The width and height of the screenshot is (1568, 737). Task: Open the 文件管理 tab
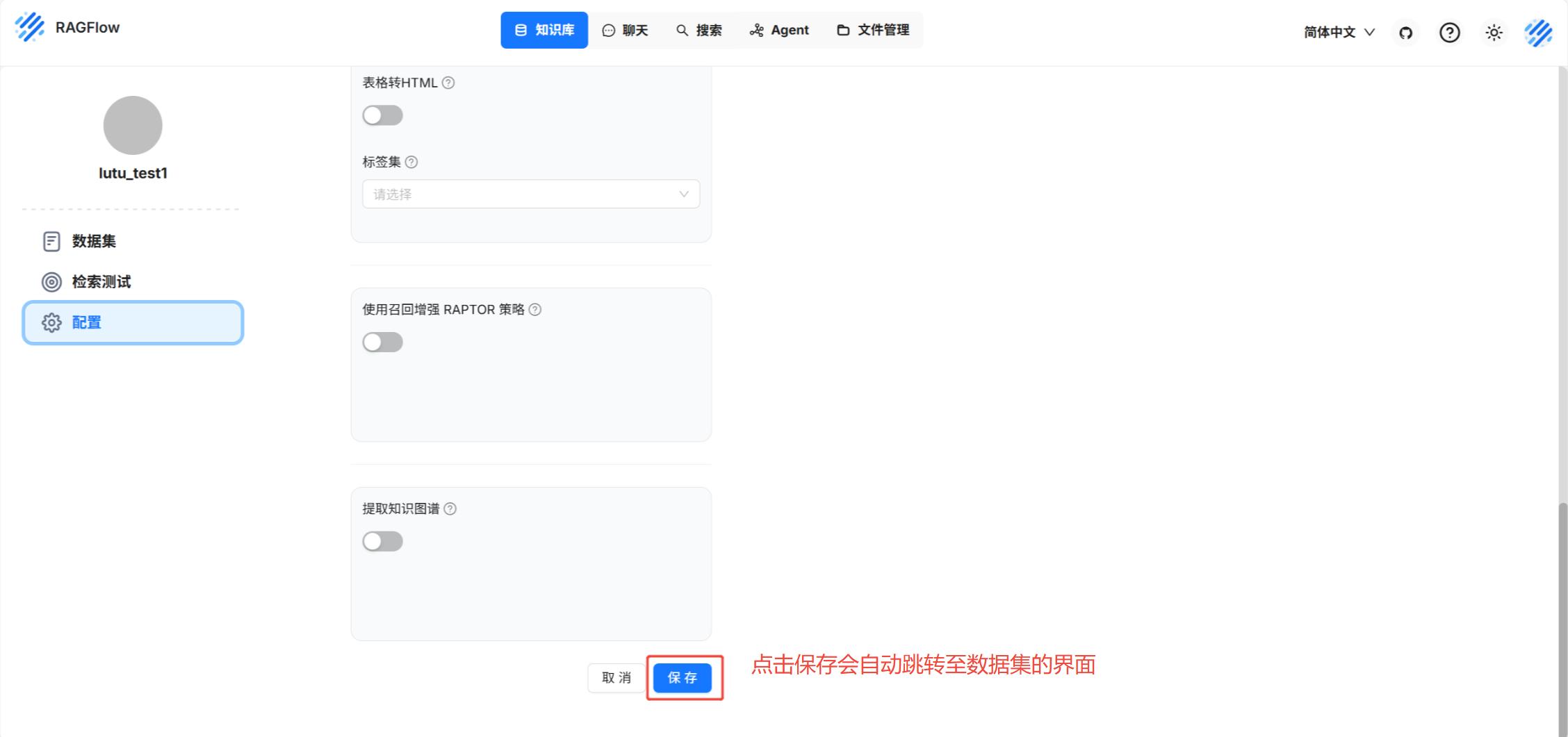coord(873,30)
